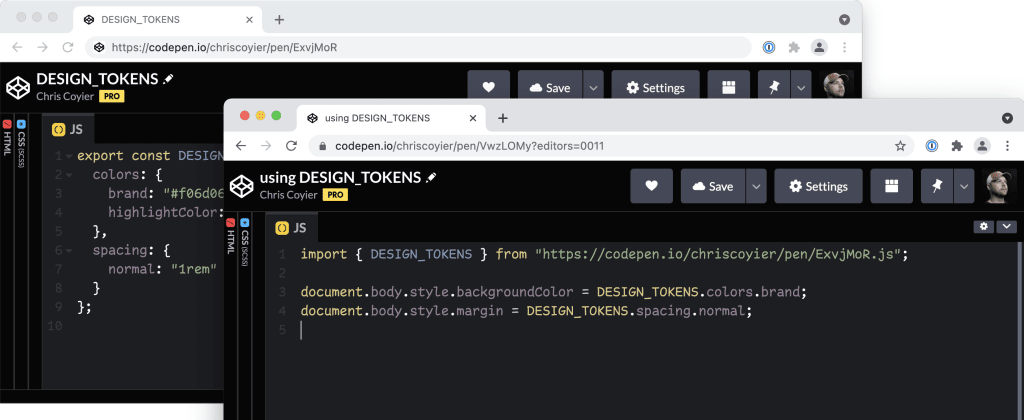
Task: Expand HTML editor panel in front window
Action: pos(231,236)
